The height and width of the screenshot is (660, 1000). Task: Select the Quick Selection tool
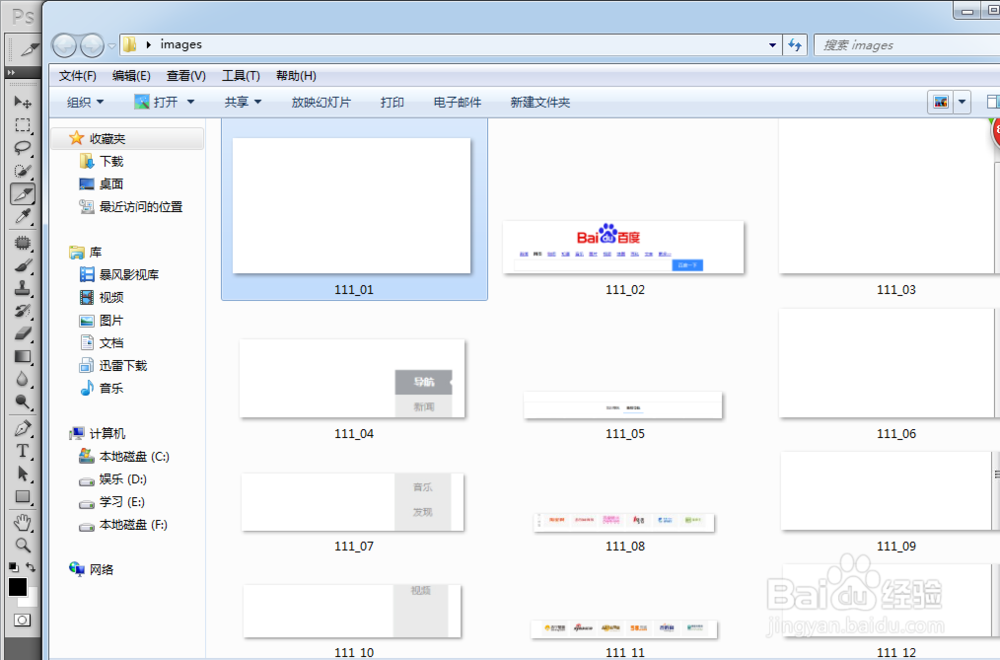pos(22,170)
